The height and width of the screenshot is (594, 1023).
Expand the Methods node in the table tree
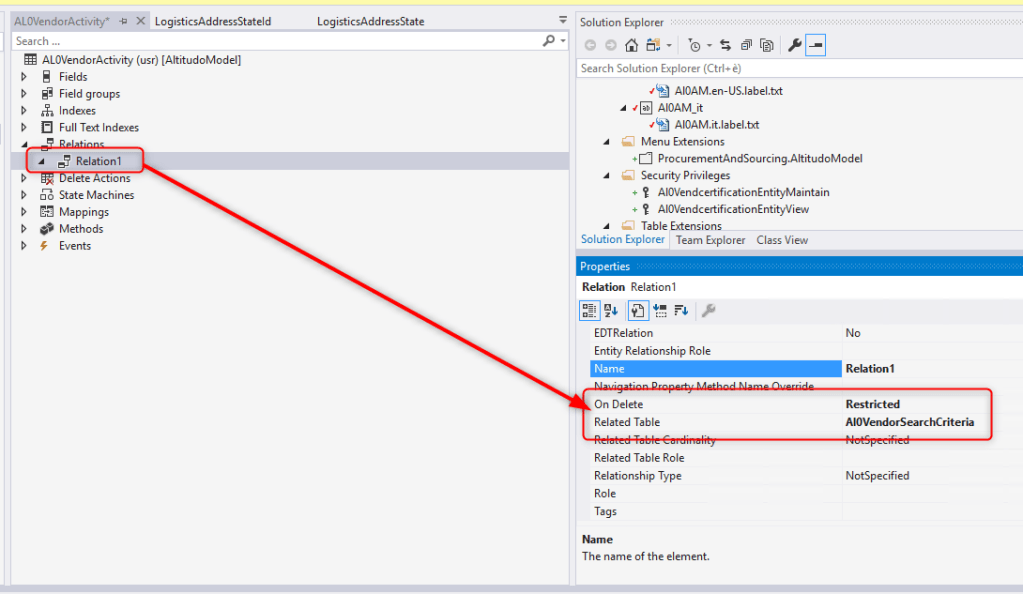tap(24, 229)
